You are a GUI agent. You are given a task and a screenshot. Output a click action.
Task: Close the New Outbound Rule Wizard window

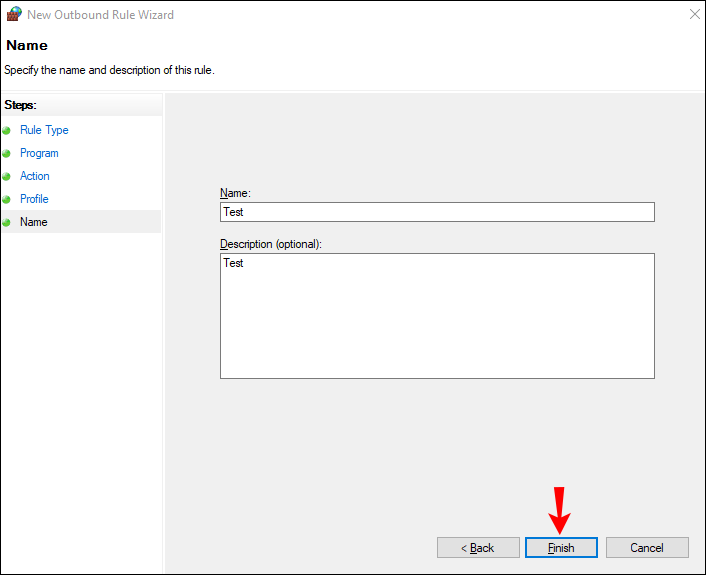[694, 14]
